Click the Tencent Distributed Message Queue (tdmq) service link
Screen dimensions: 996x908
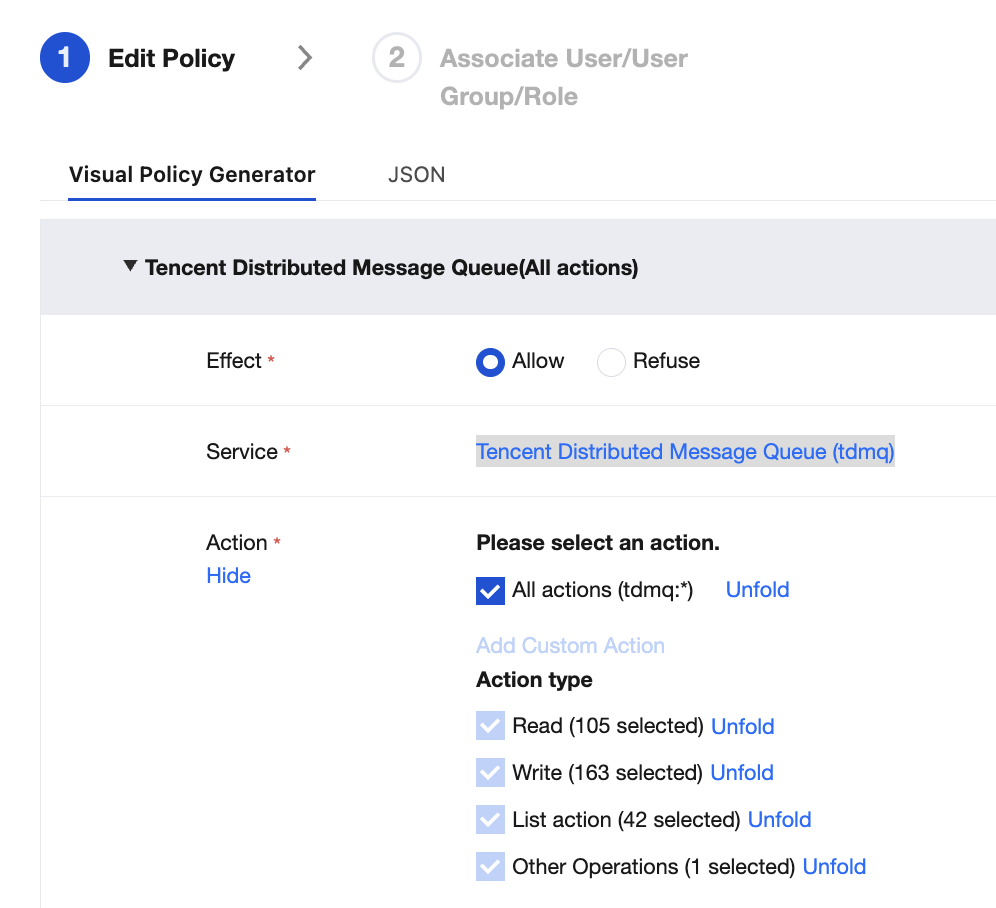[685, 452]
